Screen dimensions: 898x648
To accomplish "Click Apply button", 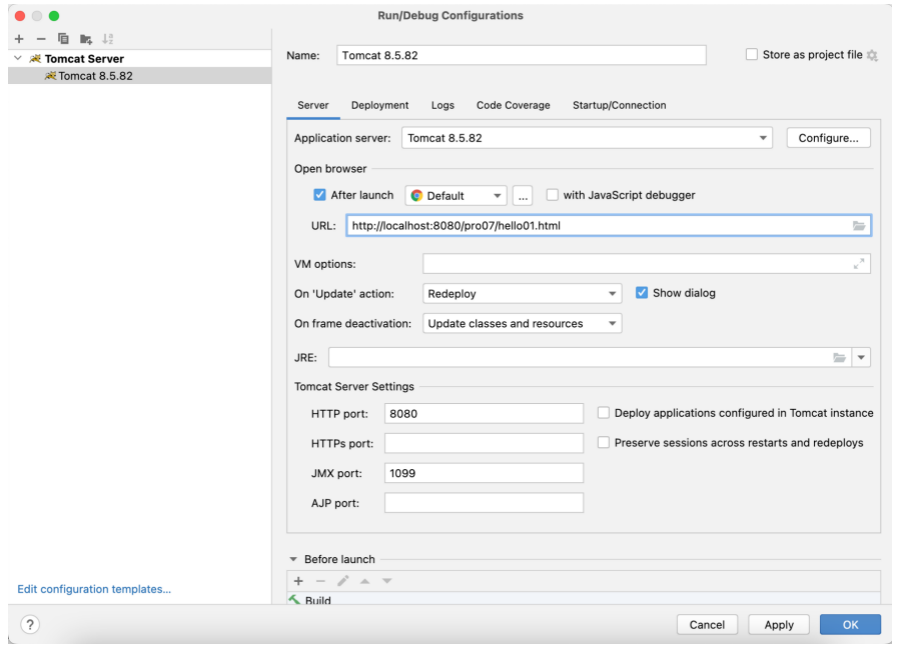I will (779, 625).
